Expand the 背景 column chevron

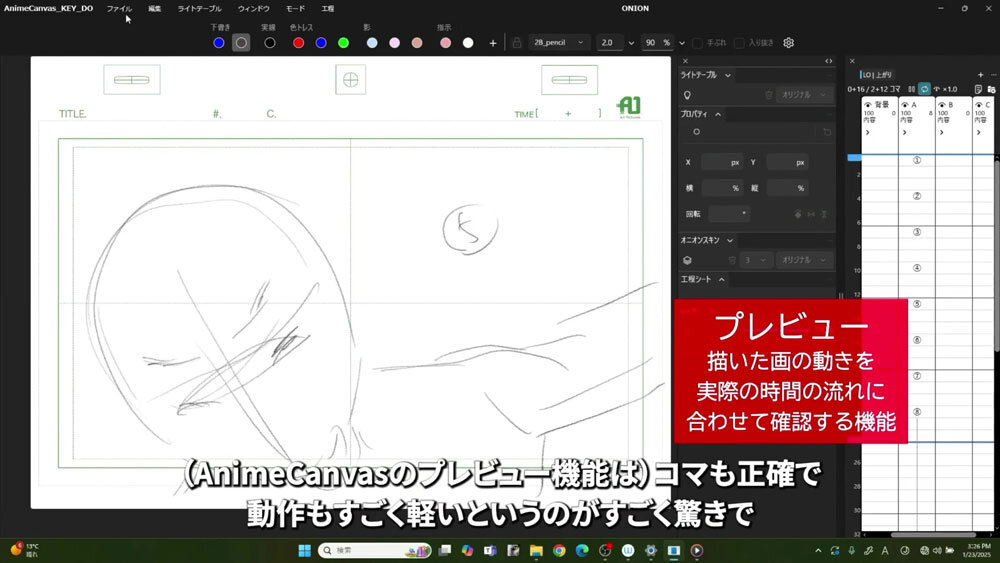point(867,133)
